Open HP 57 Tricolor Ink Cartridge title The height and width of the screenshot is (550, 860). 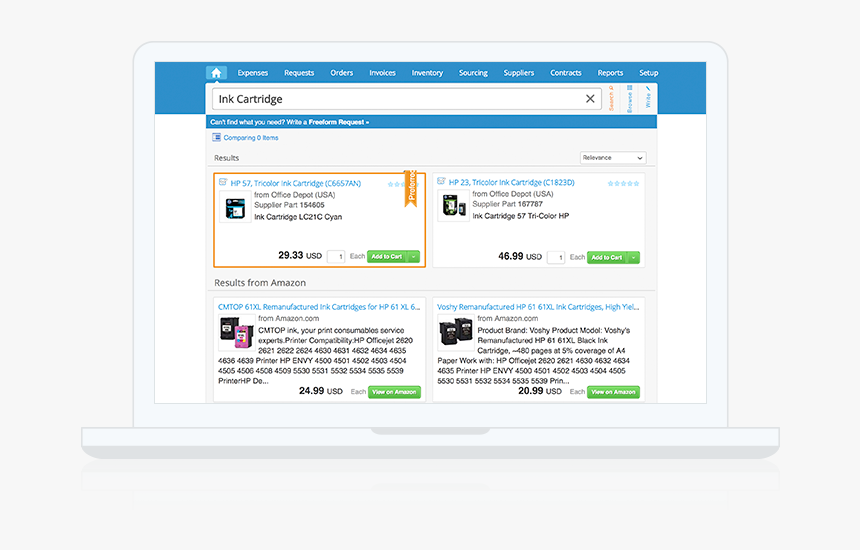[x=296, y=183]
